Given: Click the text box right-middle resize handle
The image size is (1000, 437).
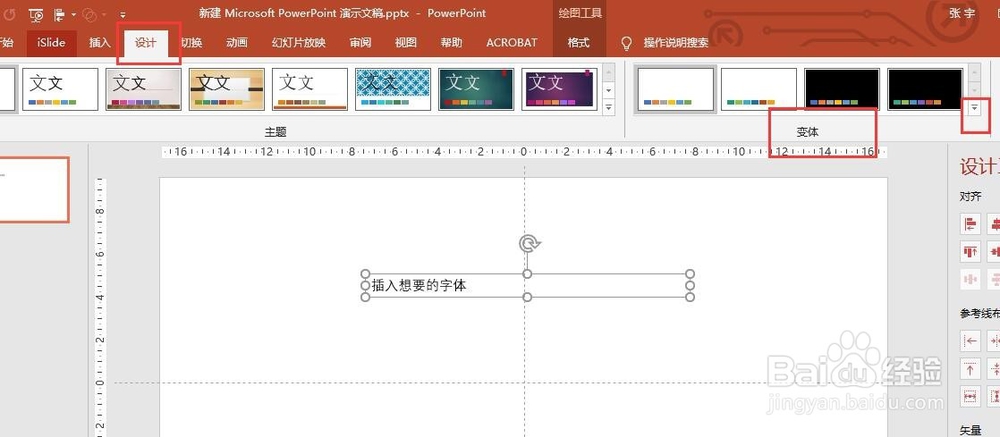Looking at the screenshot, I should 689,285.
